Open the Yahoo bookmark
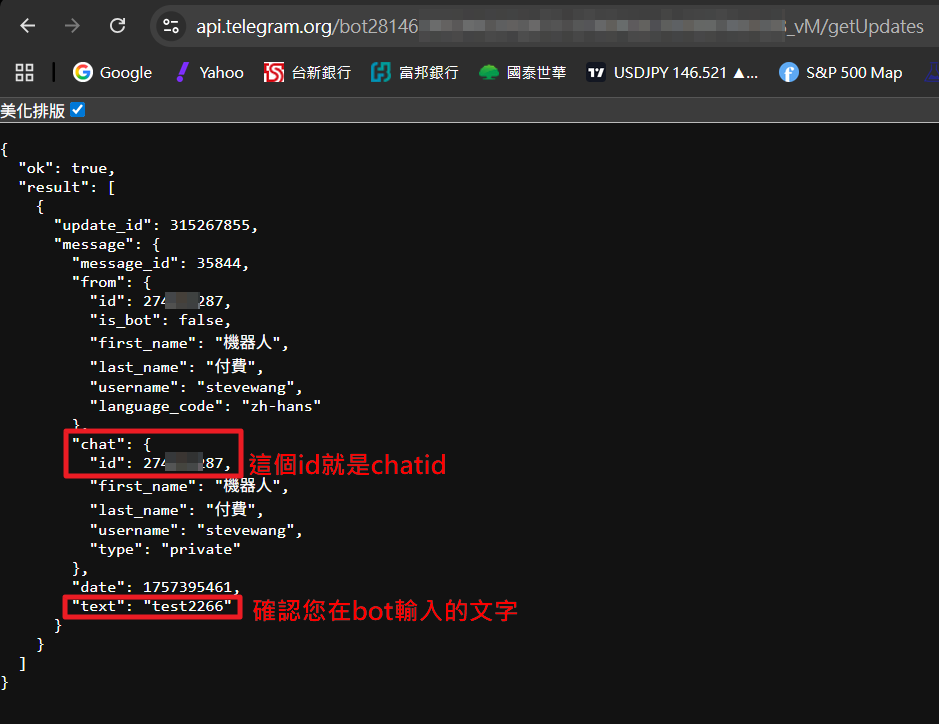 [209, 72]
